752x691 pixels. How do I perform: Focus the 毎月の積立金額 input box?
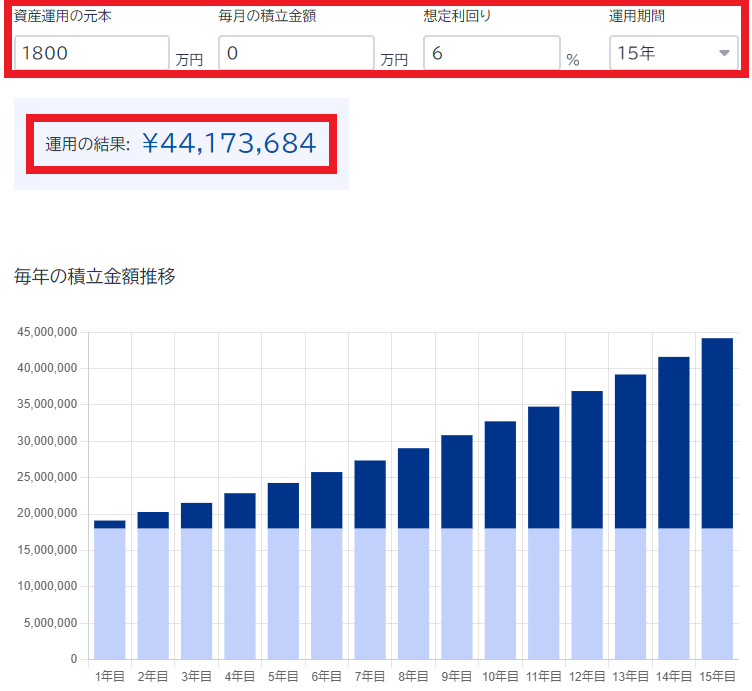tap(296, 53)
